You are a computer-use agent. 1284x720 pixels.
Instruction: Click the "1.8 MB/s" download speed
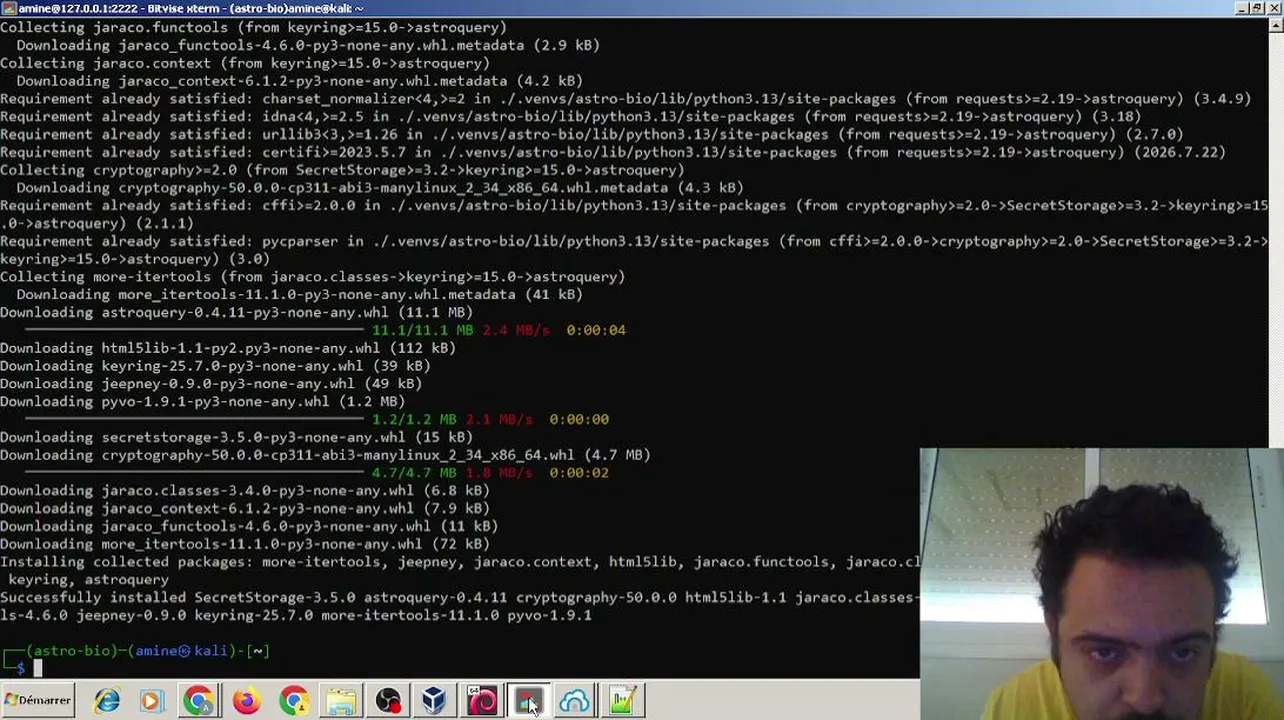(499, 473)
